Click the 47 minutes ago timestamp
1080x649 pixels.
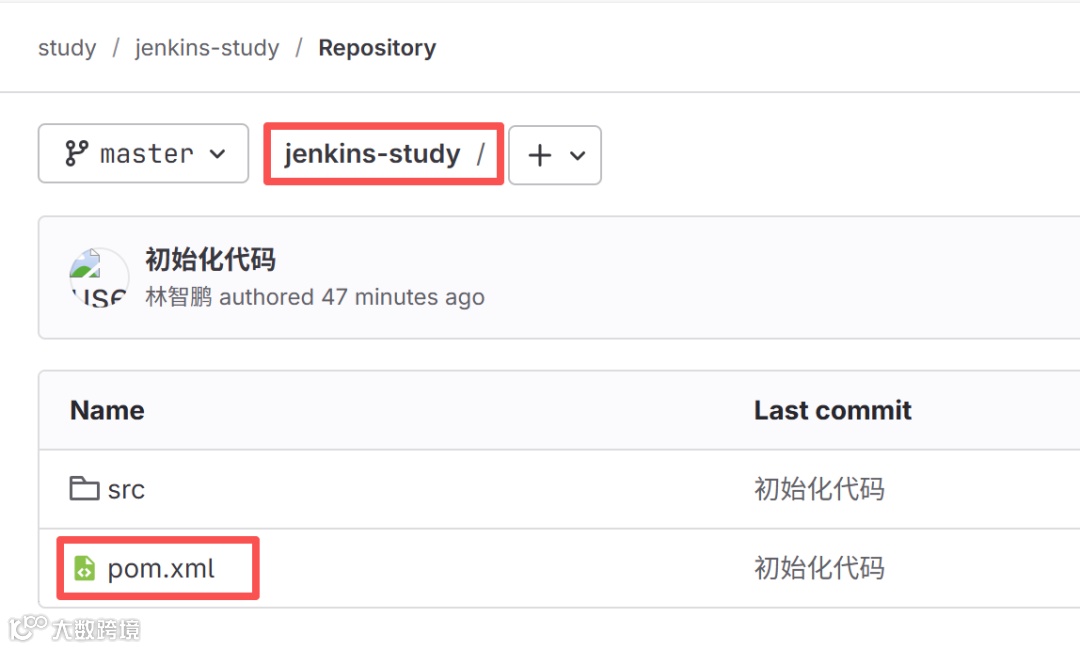(x=403, y=297)
